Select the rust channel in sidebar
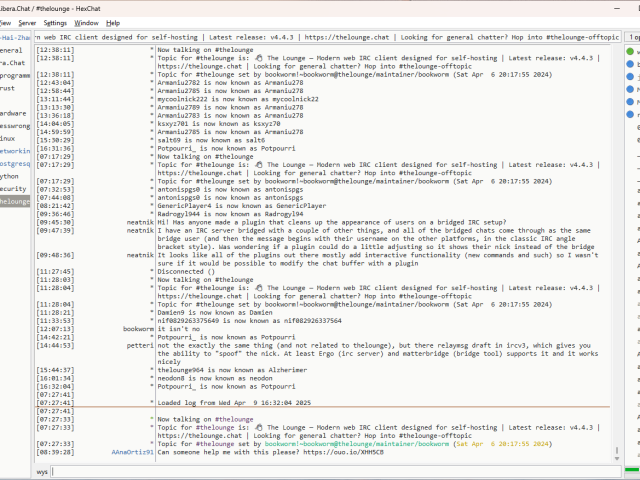 pyautogui.click(x=8, y=88)
